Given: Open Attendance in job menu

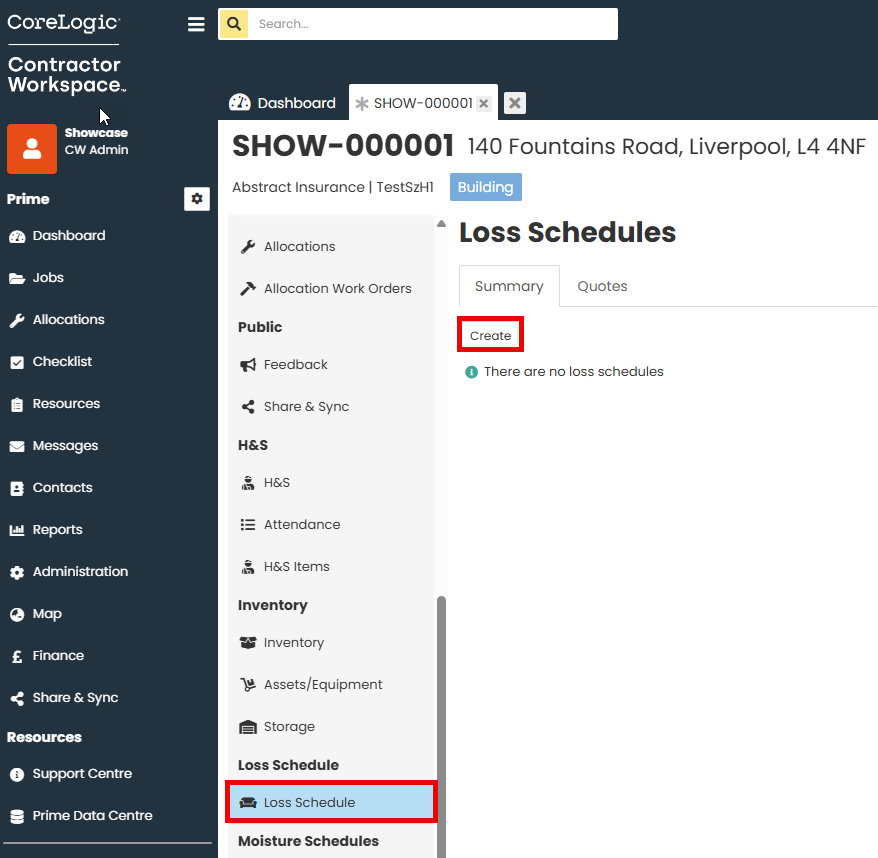Looking at the screenshot, I should pos(331,525).
